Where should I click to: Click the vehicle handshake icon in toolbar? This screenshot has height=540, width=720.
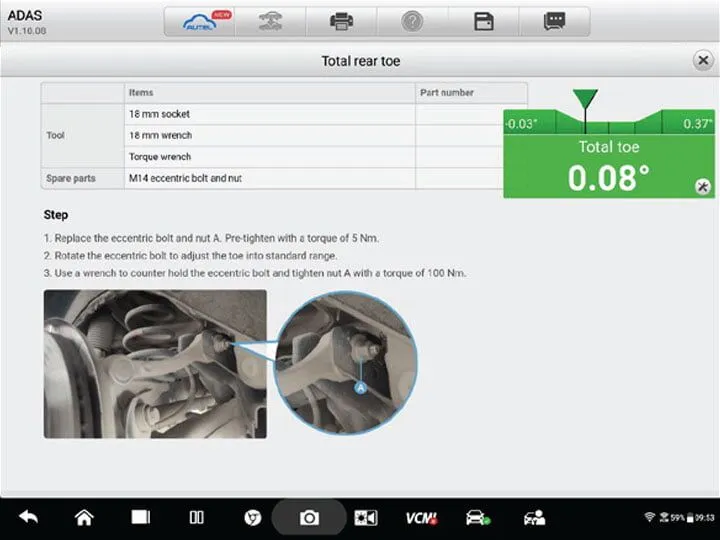click(x=270, y=22)
